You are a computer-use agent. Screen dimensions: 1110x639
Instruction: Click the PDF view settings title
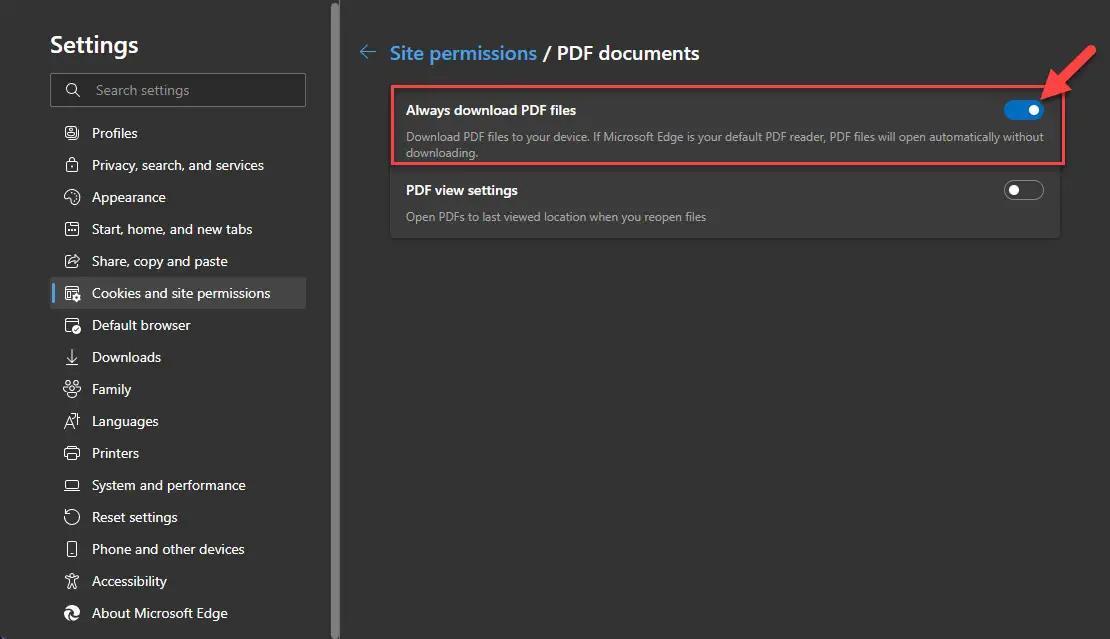point(462,190)
